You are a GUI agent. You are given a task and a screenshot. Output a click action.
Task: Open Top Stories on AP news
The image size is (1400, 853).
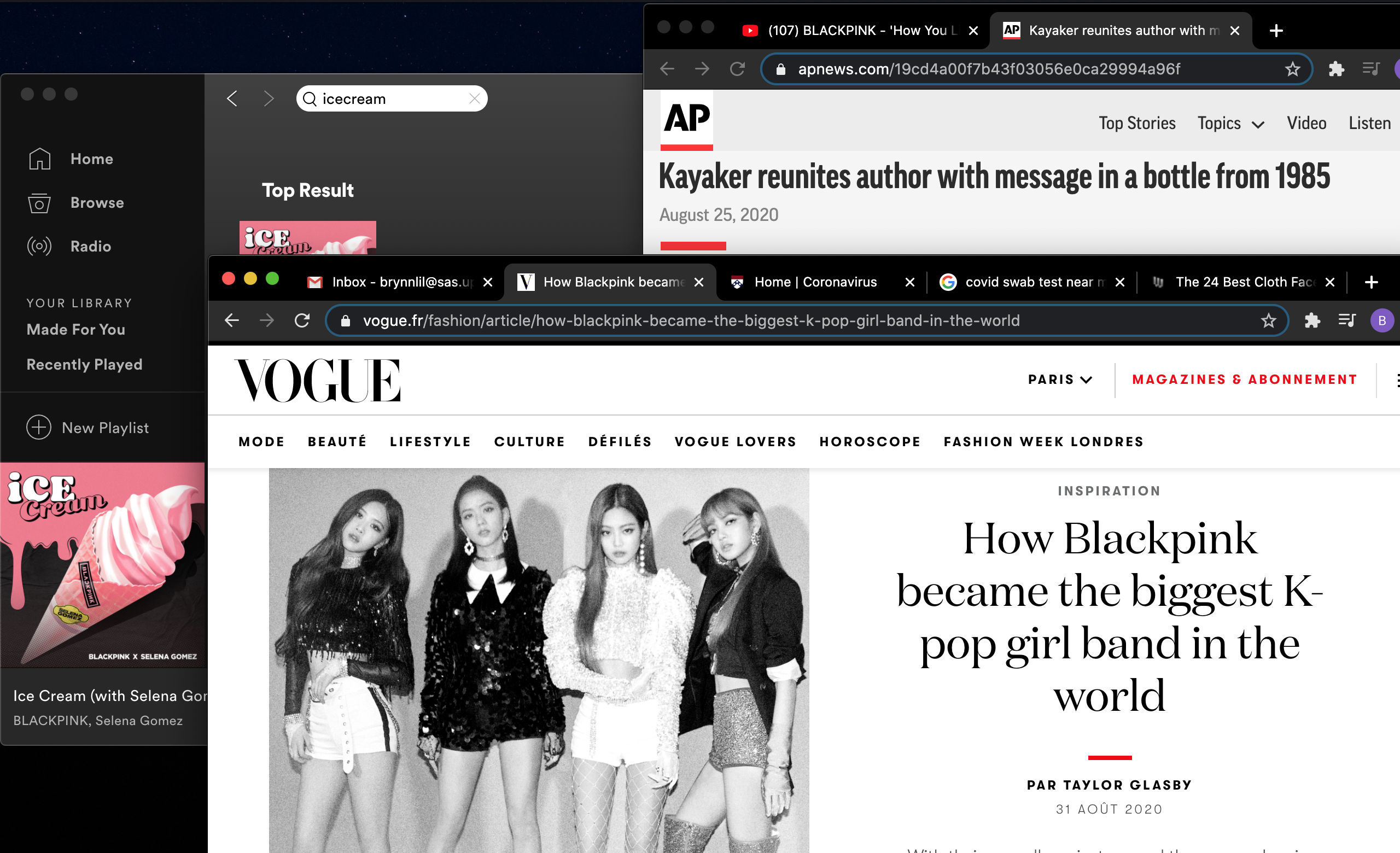click(1137, 122)
